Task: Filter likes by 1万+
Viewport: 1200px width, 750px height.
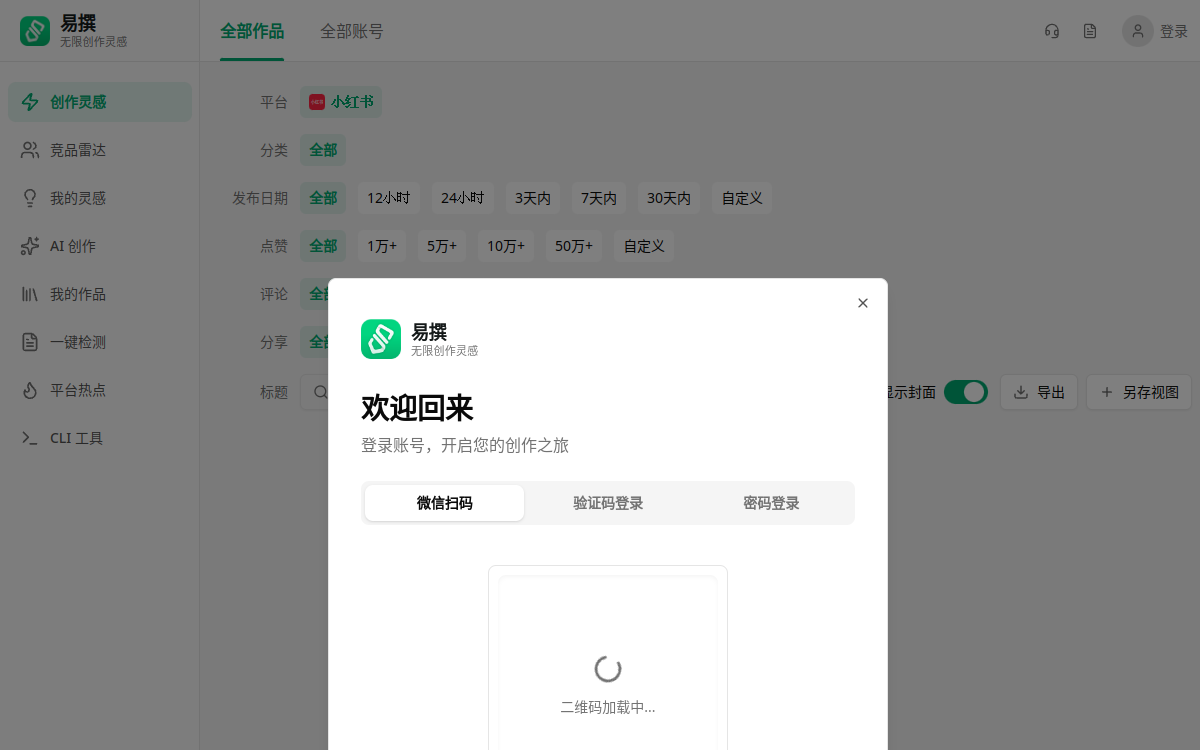Action: [382, 246]
